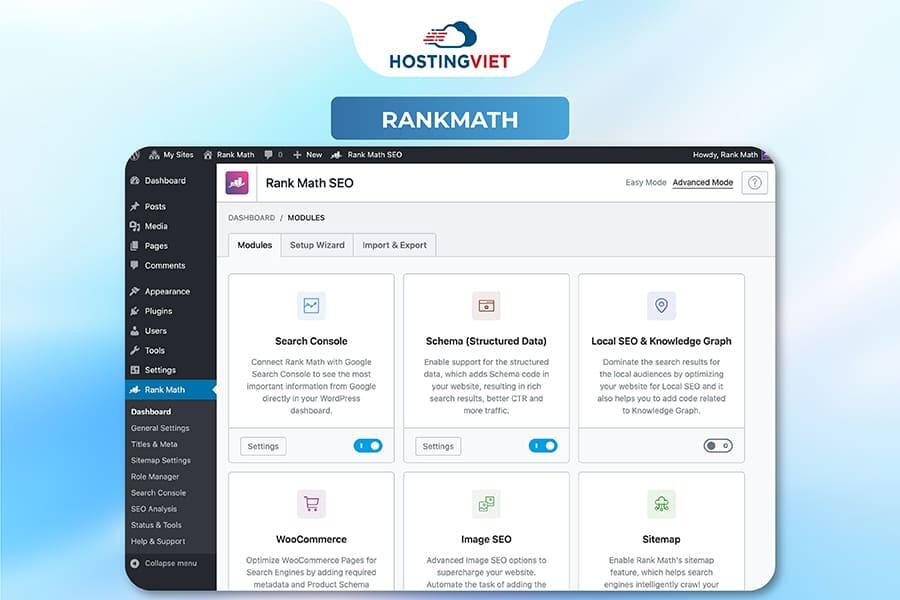This screenshot has height=600, width=900.
Task: Click the Local SEO map pin icon
Action: click(x=661, y=306)
